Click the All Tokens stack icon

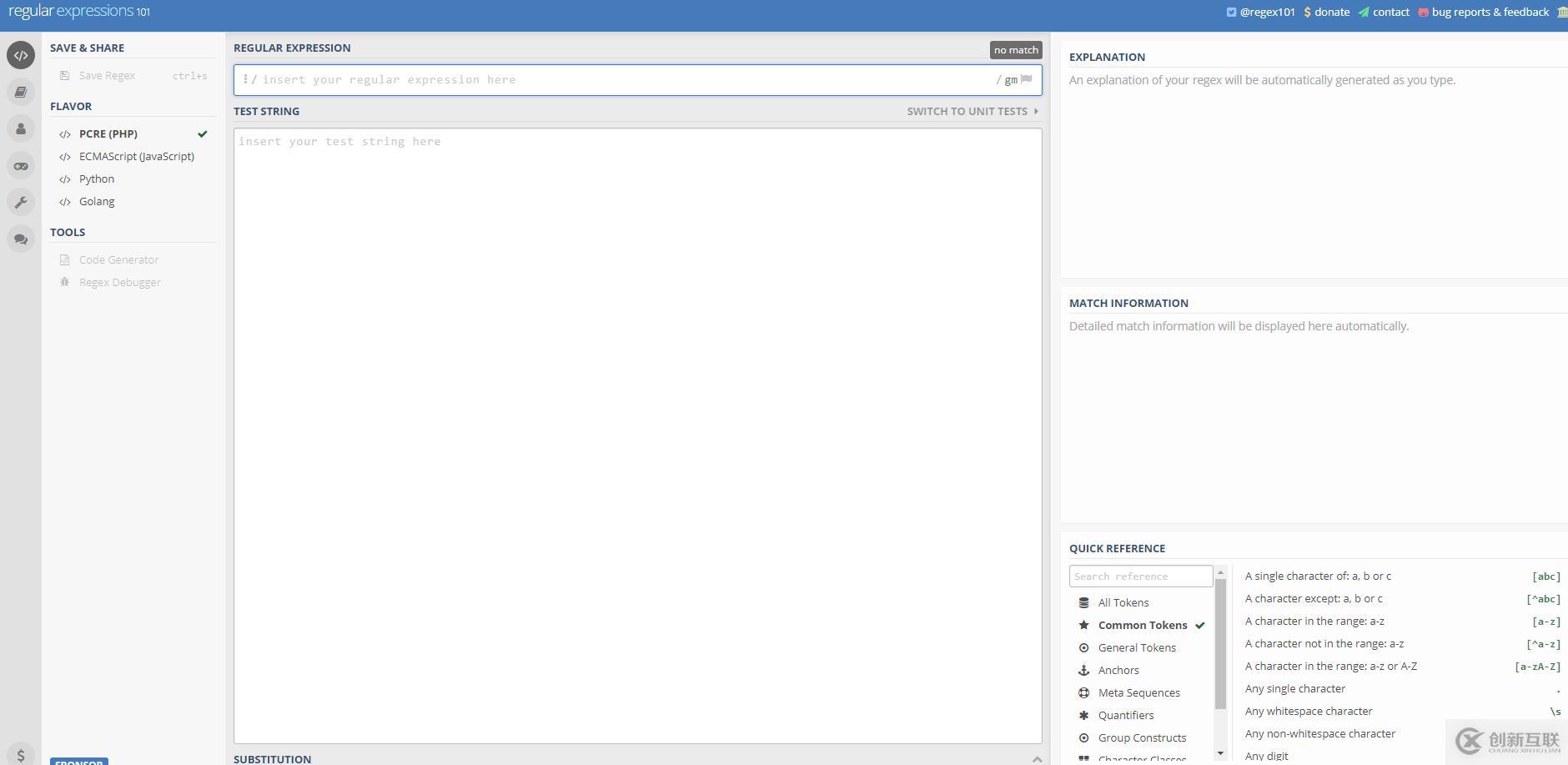(x=1083, y=602)
